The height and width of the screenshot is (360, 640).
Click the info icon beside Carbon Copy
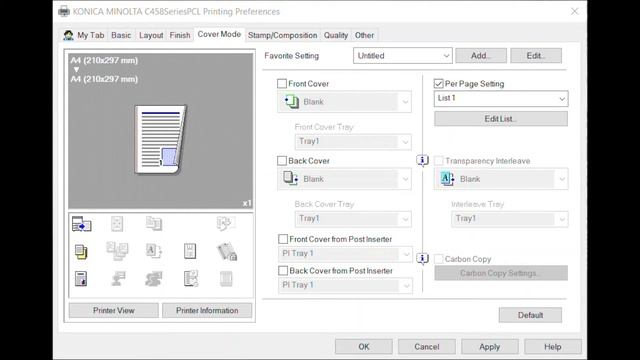[422, 258]
